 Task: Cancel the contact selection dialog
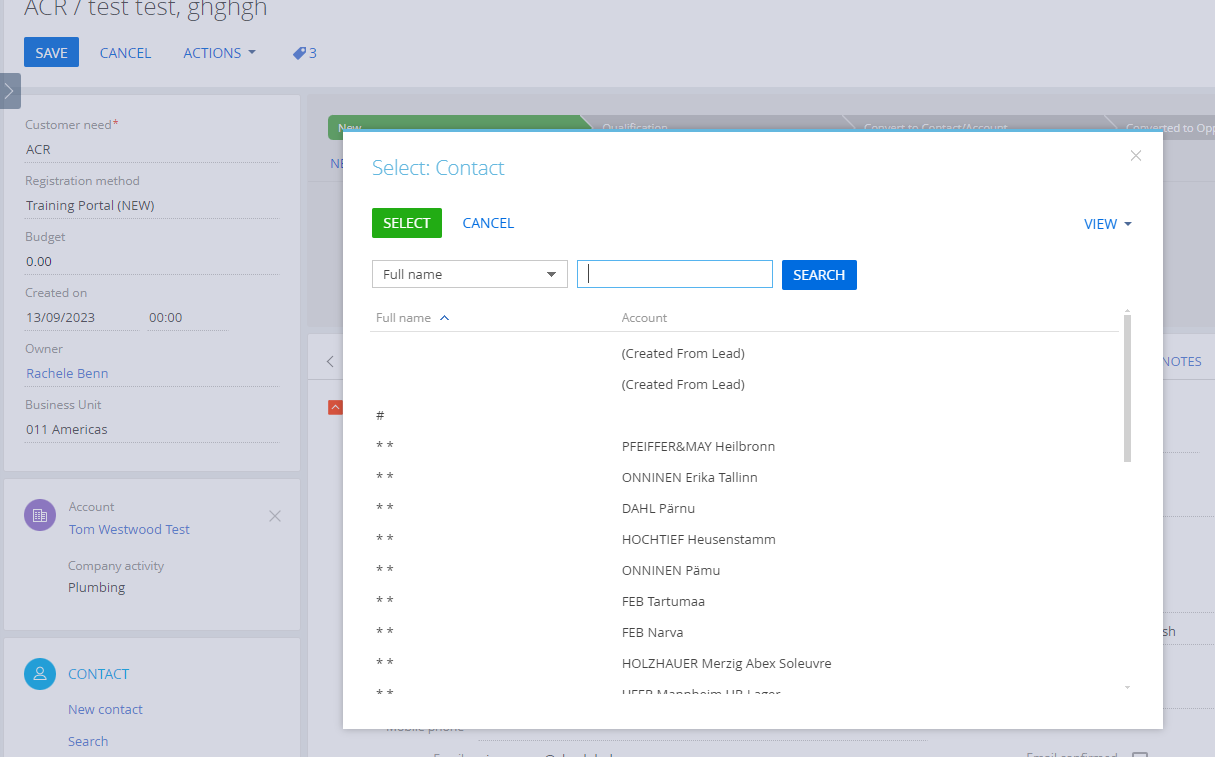pos(488,223)
